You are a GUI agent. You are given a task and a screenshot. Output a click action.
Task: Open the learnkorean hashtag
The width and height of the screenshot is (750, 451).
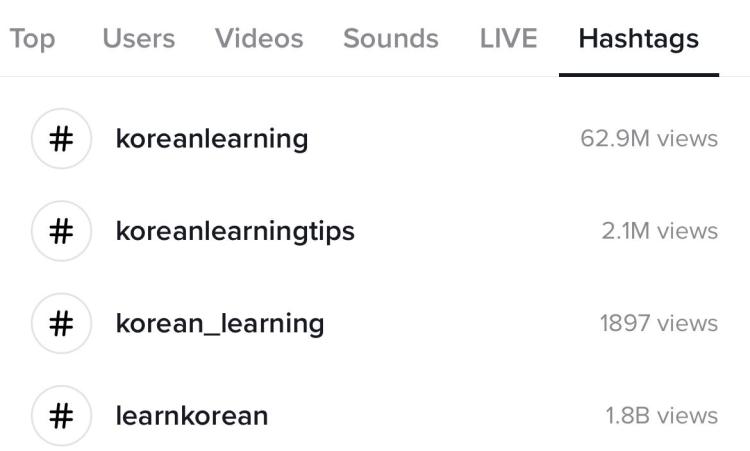(x=192, y=416)
